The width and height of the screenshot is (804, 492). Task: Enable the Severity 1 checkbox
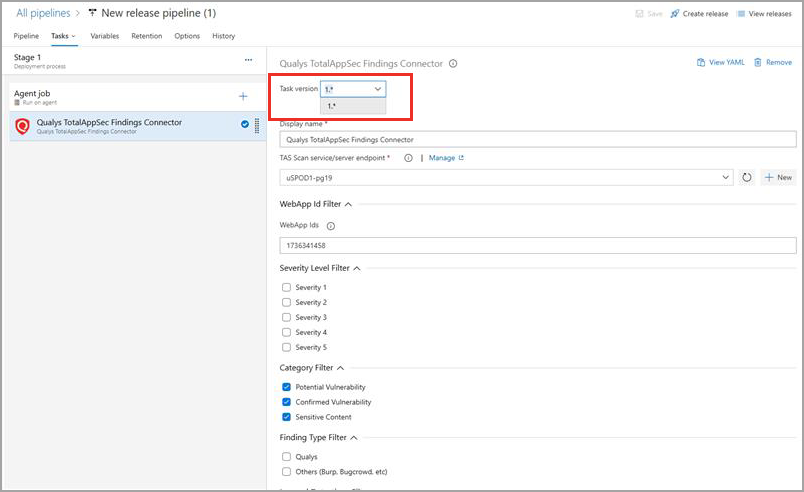click(x=286, y=288)
